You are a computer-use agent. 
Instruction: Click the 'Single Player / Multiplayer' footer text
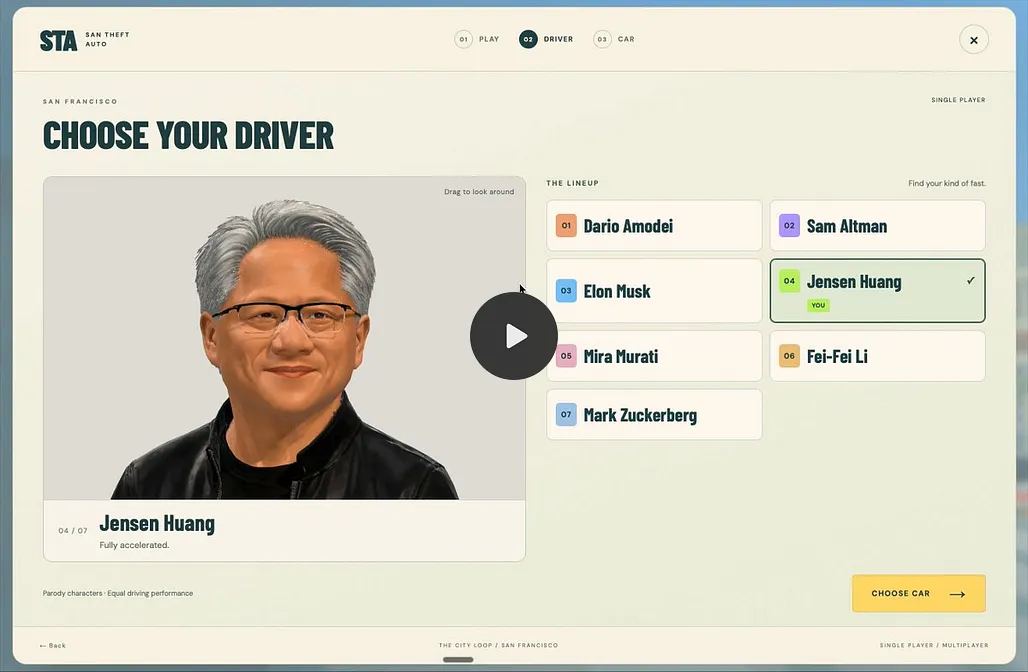(934, 645)
